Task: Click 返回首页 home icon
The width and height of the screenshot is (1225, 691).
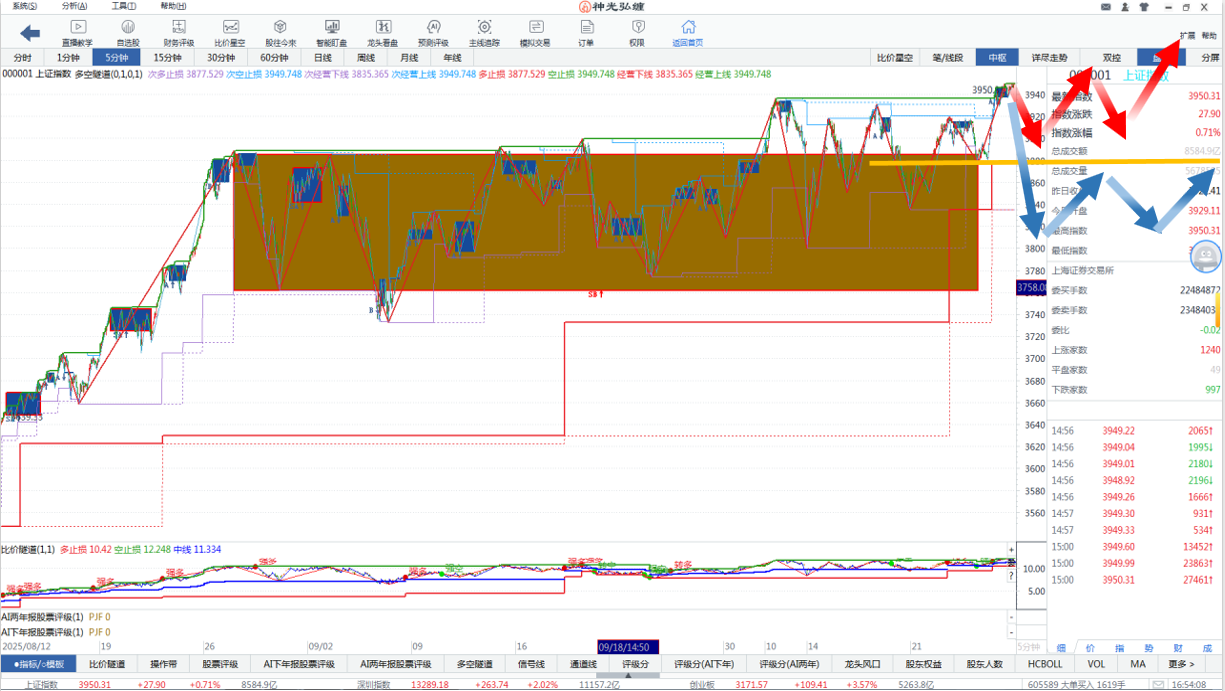Action: tap(687, 33)
